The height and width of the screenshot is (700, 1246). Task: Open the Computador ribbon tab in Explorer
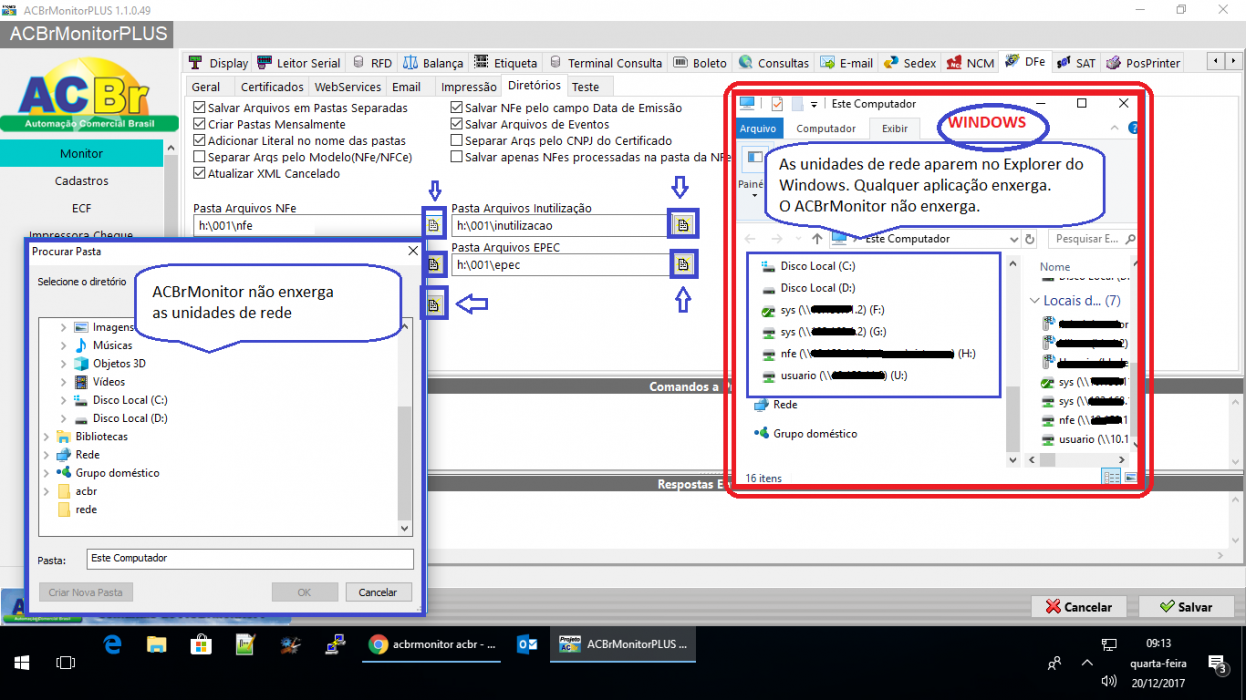(826, 128)
